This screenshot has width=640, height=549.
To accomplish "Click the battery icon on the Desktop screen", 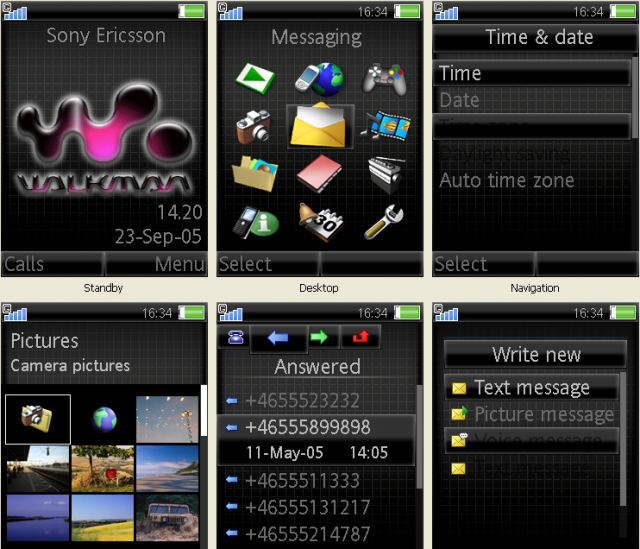I will (x=407, y=11).
